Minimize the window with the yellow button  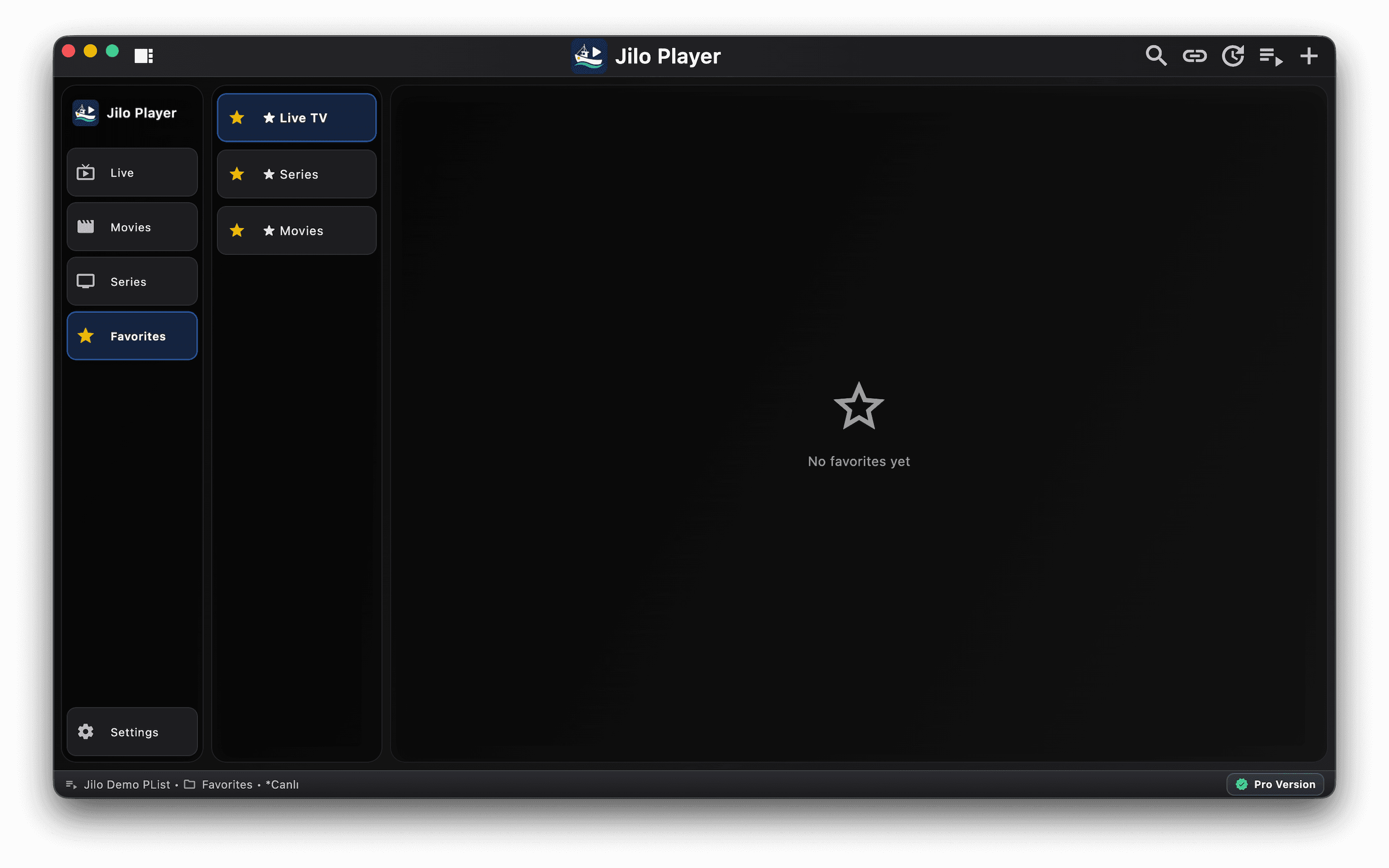click(x=90, y=51)
